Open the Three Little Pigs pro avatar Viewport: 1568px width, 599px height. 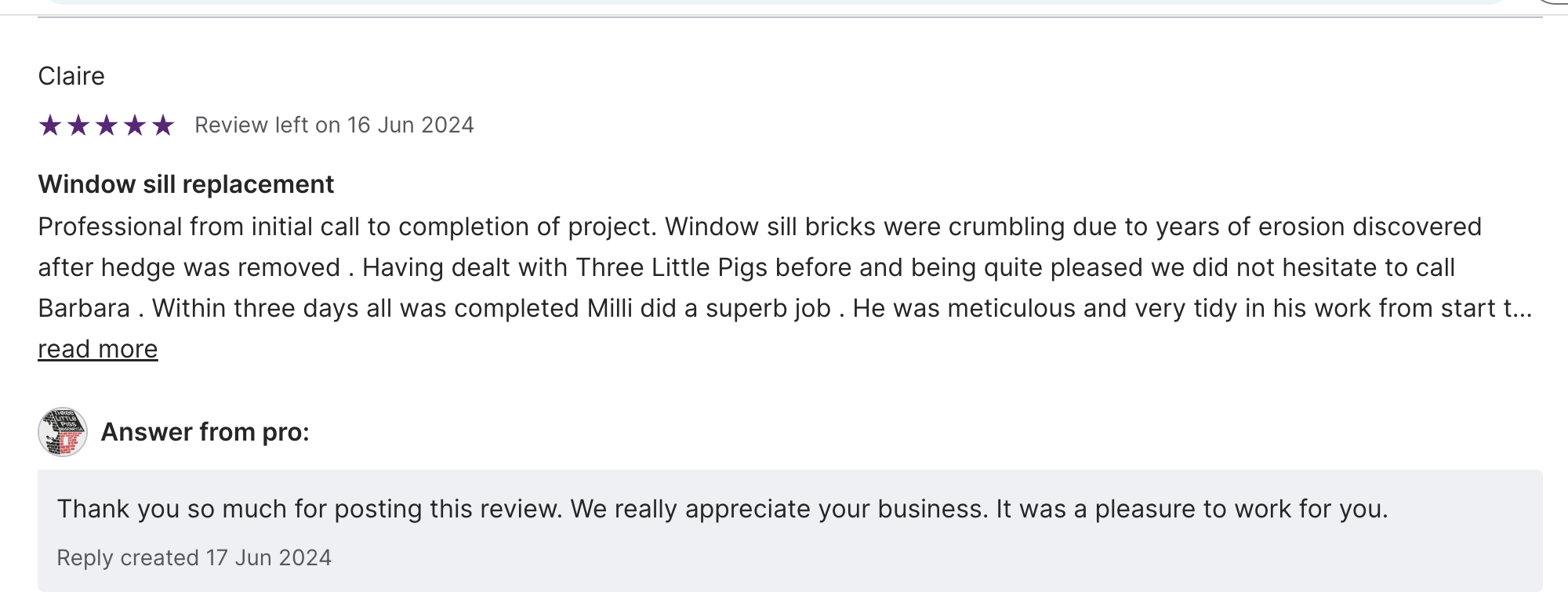(x=63, y=432)
